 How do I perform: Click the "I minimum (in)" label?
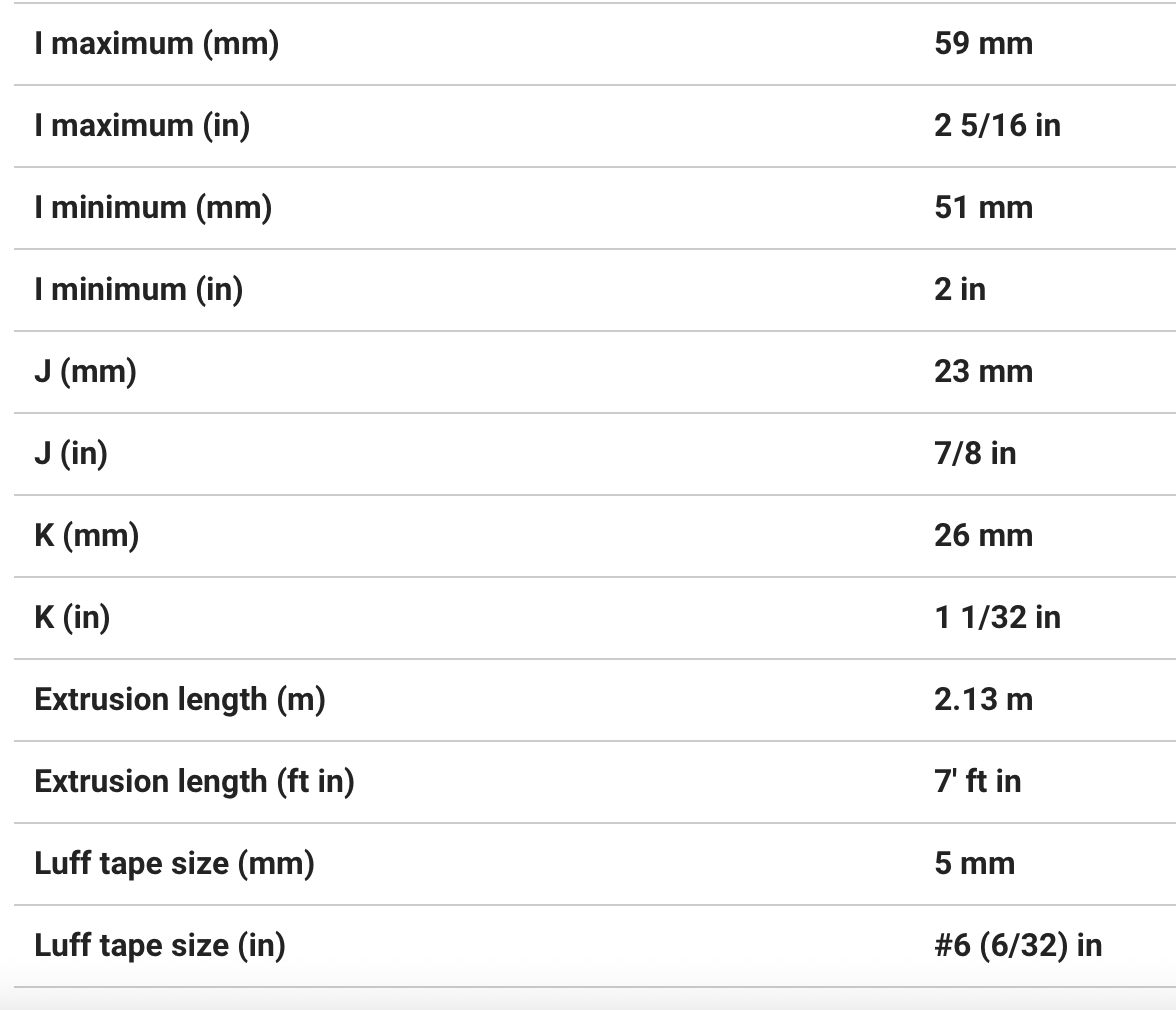coord(139,290)
